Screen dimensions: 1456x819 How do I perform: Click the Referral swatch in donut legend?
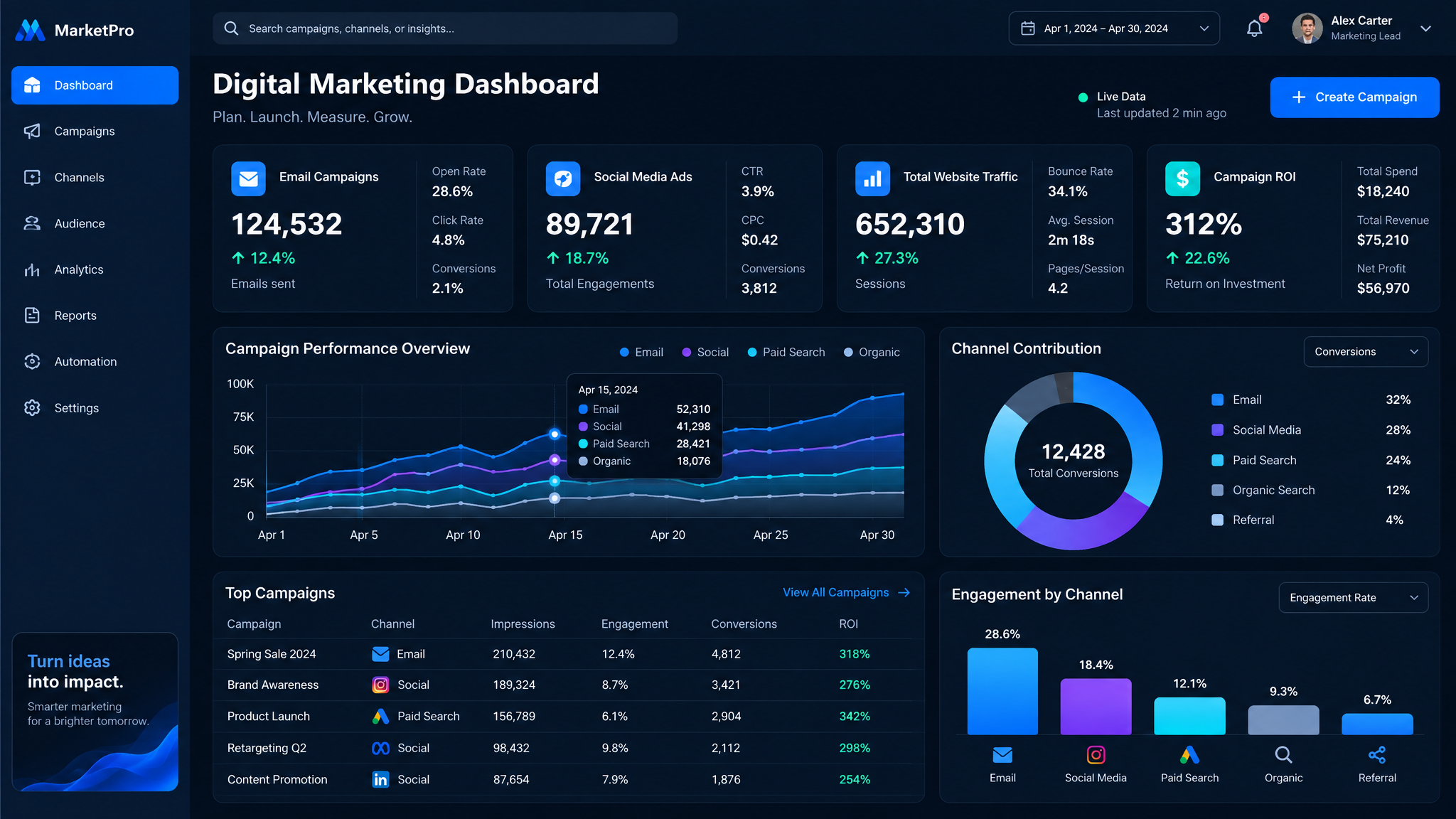[1217, 520]
